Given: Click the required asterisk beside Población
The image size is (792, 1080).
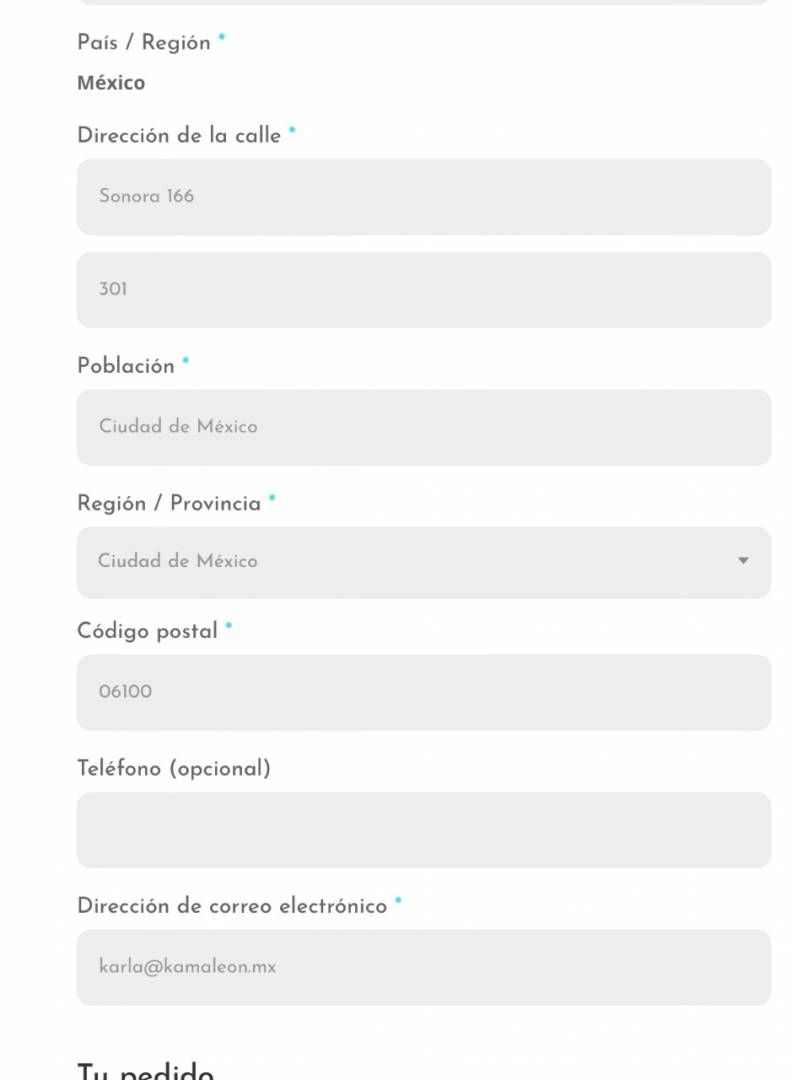Looking at the screenshot, I should pyautogui.click(x=185, y=360).
